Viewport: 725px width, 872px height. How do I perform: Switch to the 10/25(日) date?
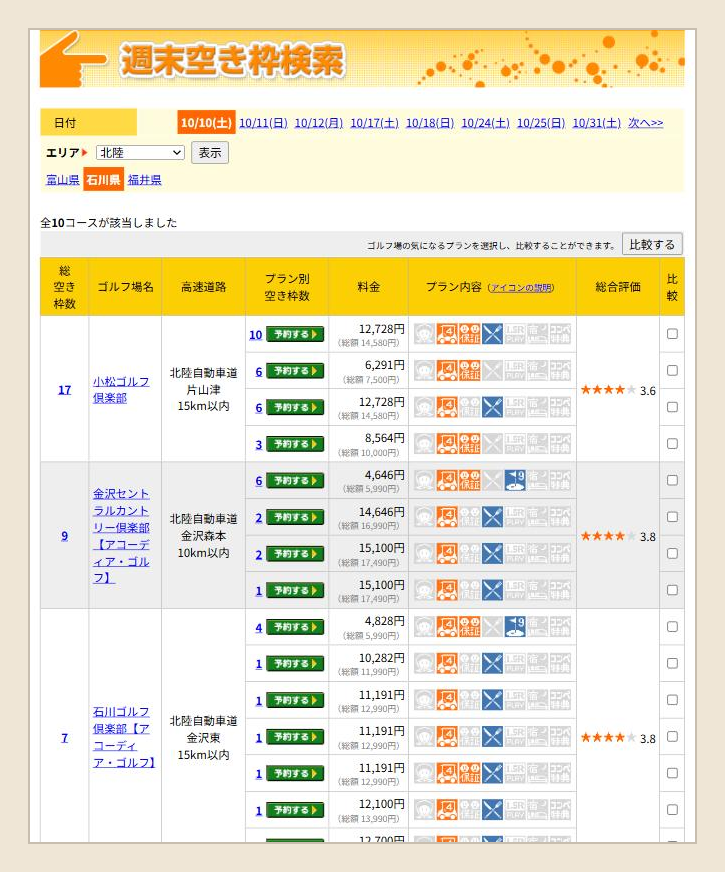point(541,123)
